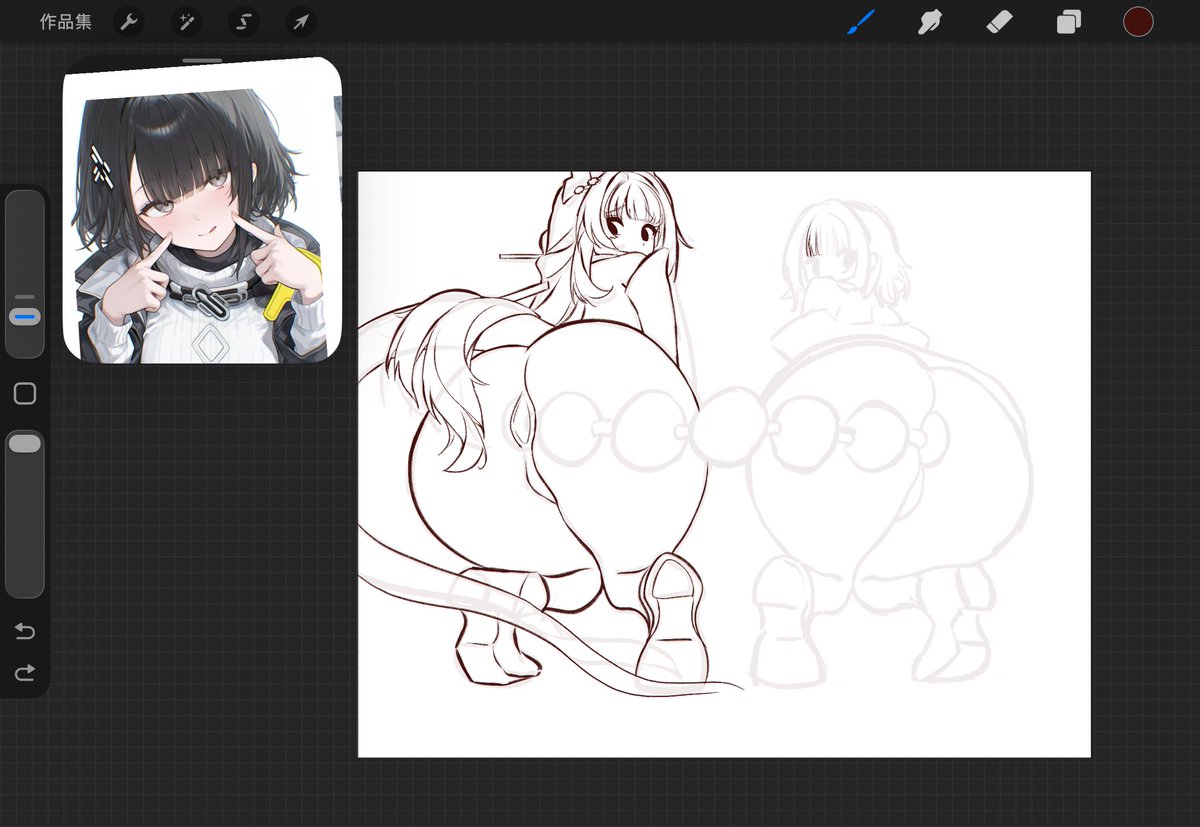Select the Transform arrow tool
Image resolution: width=1200 pixels, height=827 pixels.
(x=300, y=21)
